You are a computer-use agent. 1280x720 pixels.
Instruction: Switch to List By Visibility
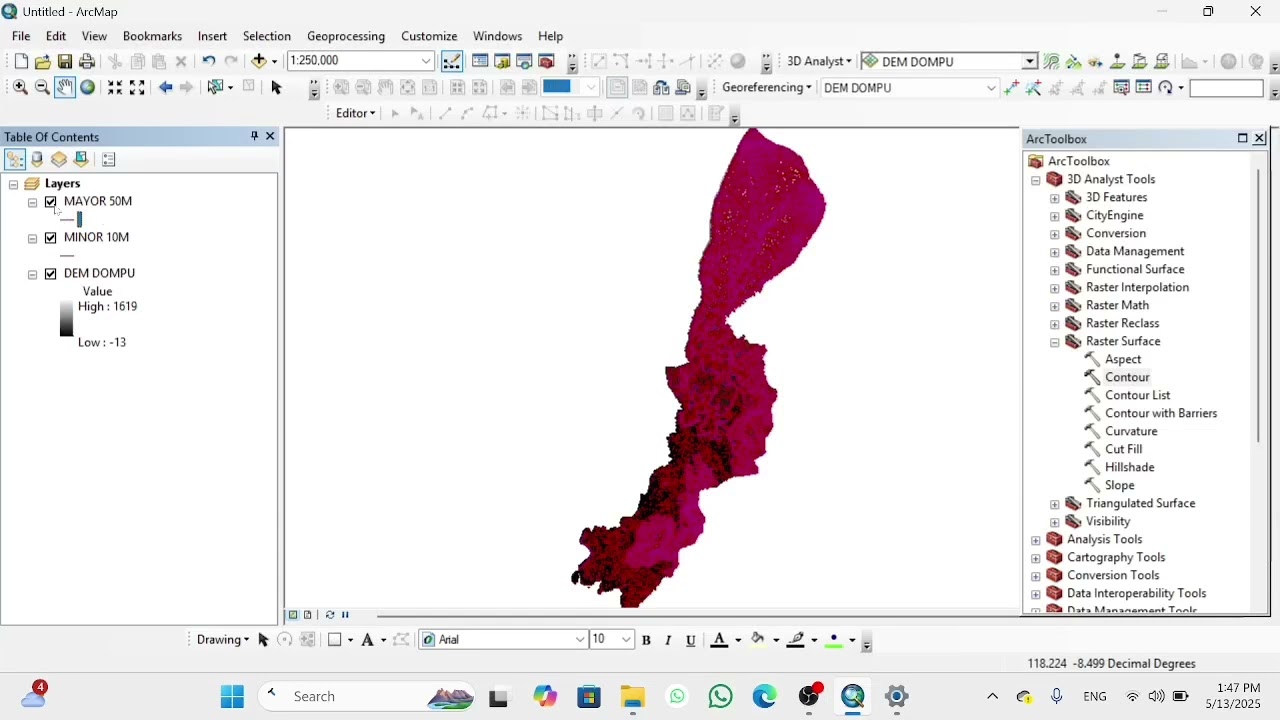59,159
